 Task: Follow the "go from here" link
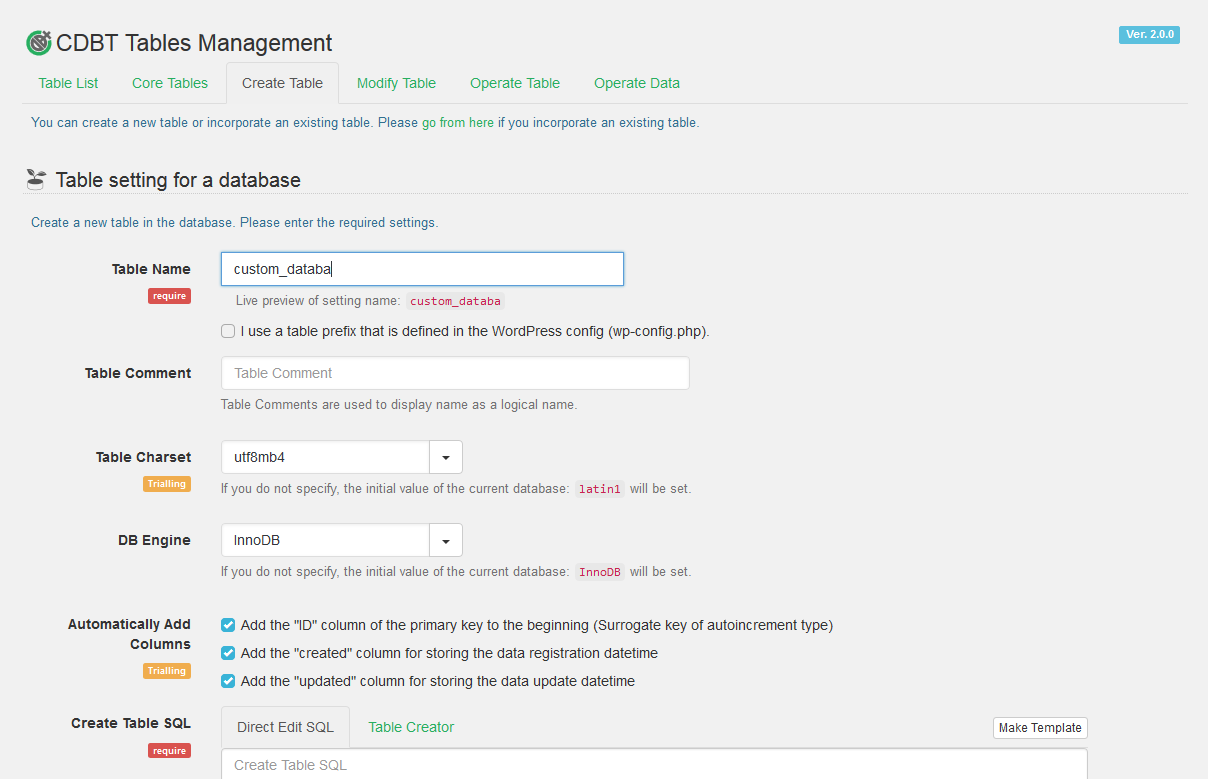point(458,123)
